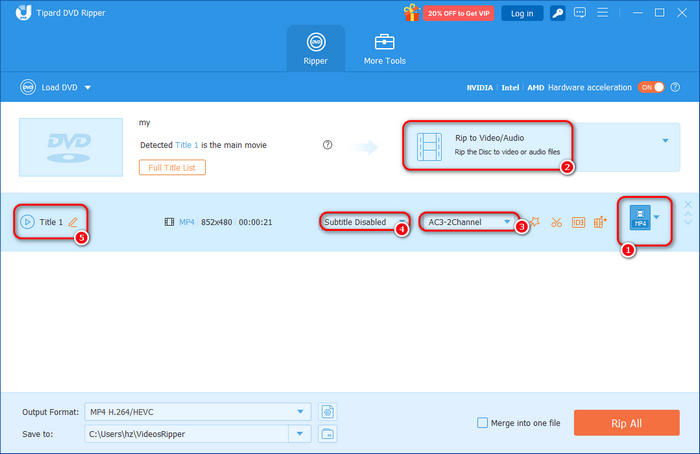700x454 pixels.
Task: Click the ID3 metadata info icon
Action: 578,222
